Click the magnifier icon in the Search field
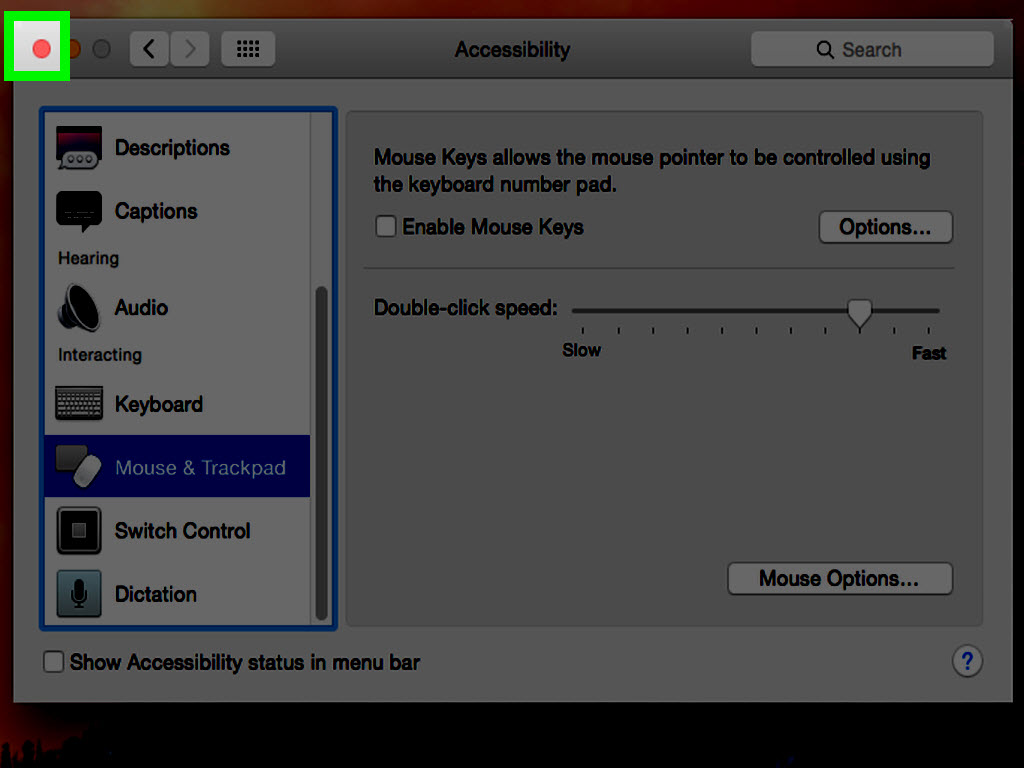Screen dimensions: 1024x768 tap(825, 50)
